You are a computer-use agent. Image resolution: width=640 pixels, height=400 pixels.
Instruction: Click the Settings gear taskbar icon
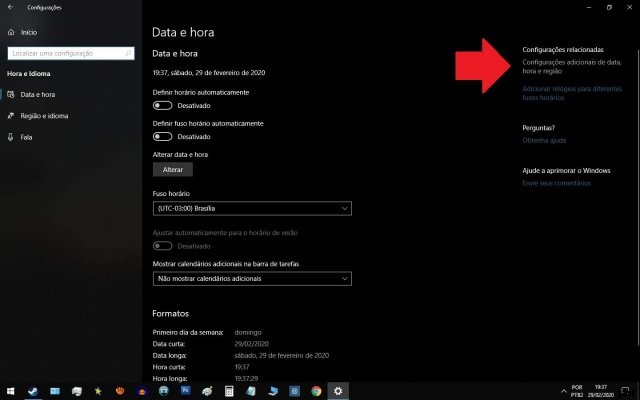coord(339,391)
